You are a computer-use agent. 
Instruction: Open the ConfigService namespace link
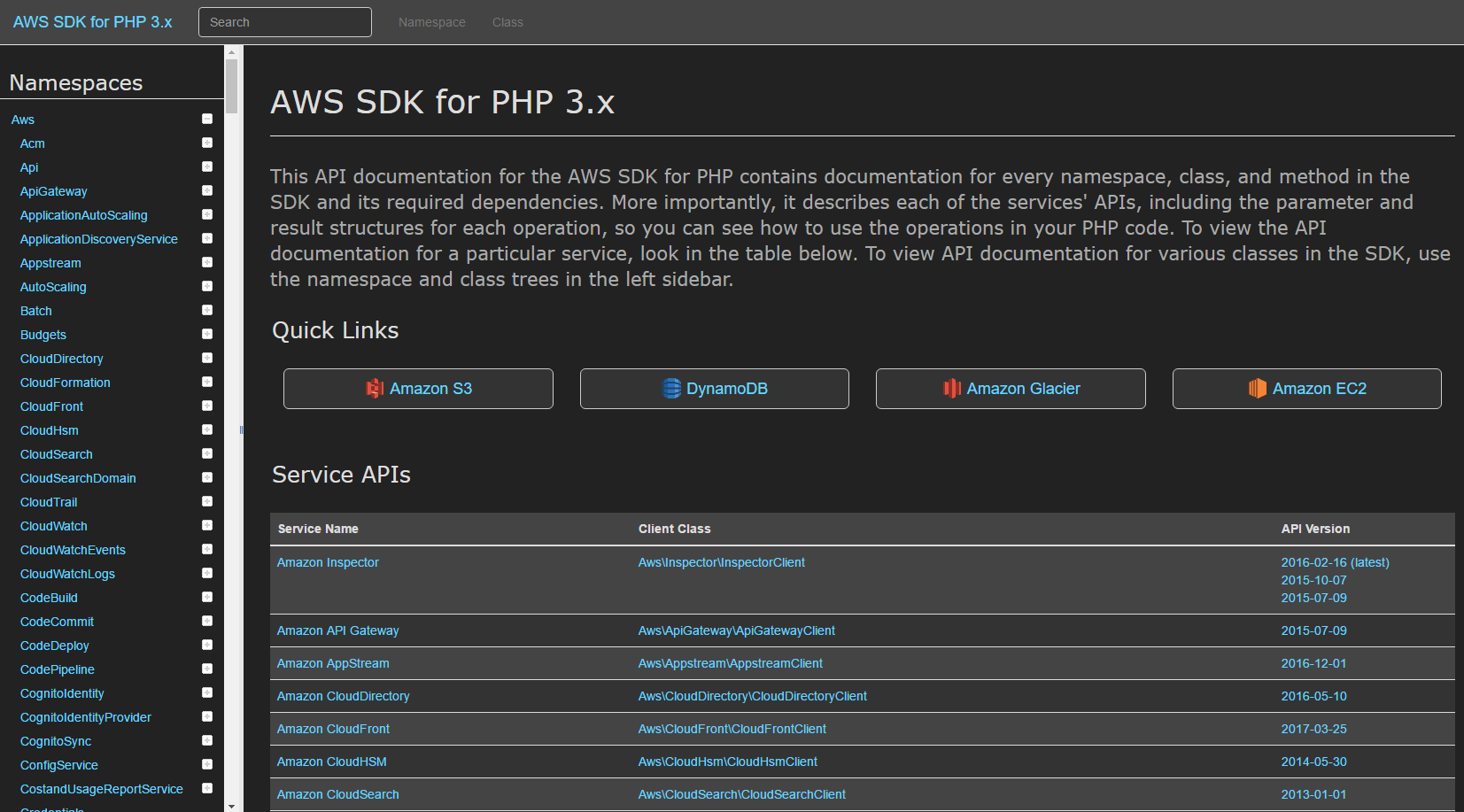point(59,765)
